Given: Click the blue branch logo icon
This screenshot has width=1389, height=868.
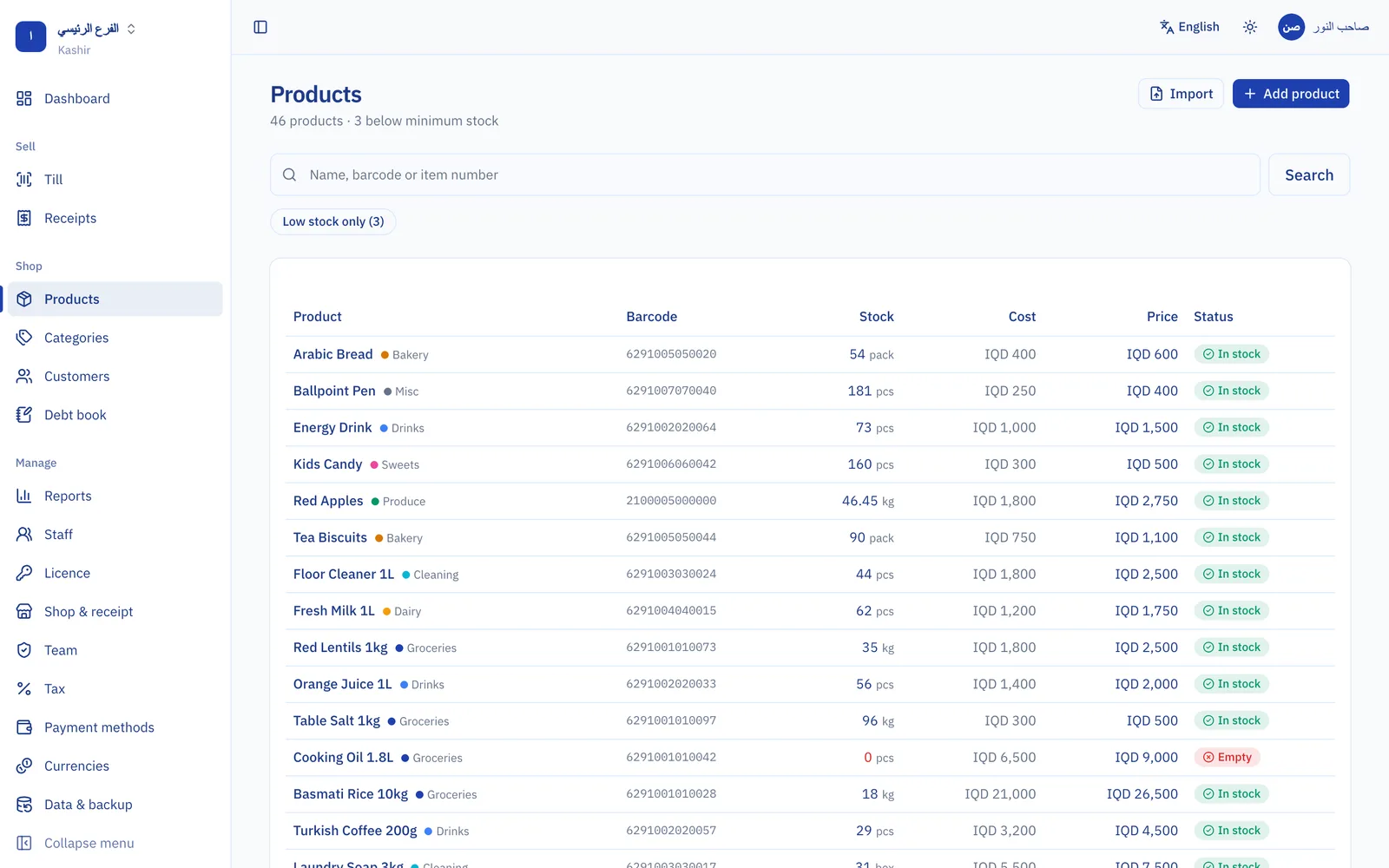Looking at the screenshot, I should [x=31, y=36].
